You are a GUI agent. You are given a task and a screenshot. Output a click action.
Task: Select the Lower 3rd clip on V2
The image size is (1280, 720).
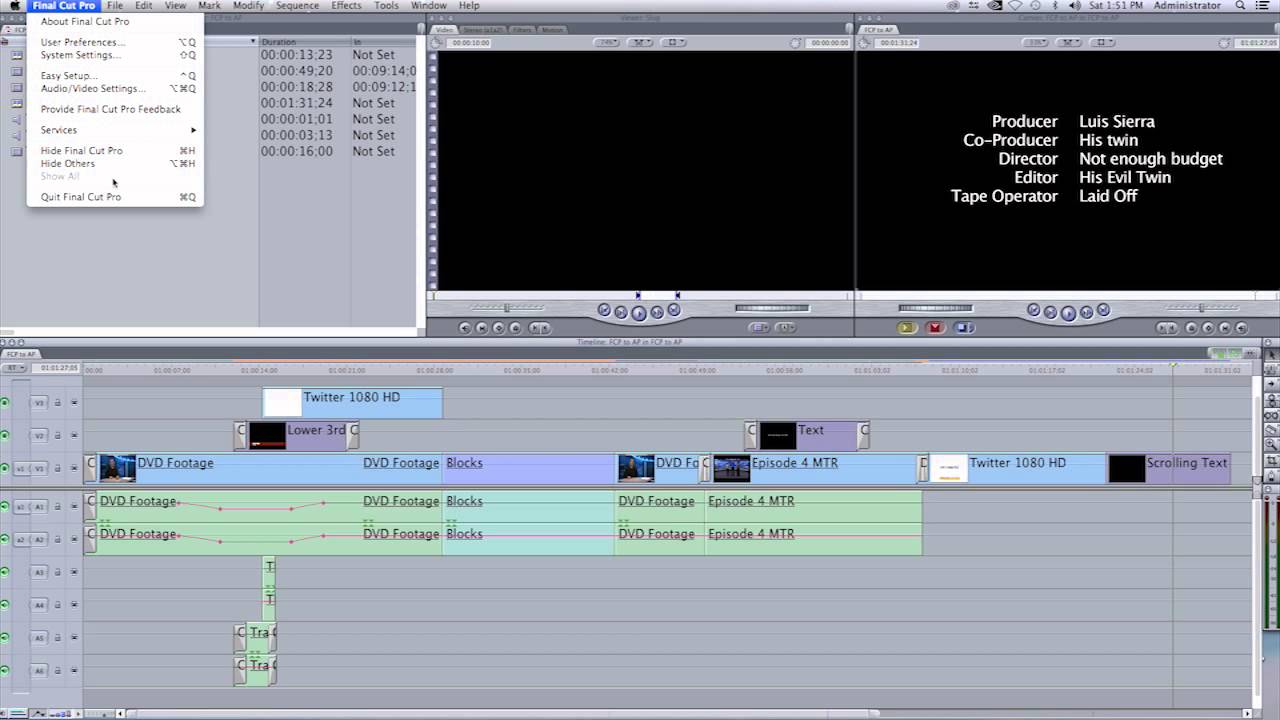point(297,436)
